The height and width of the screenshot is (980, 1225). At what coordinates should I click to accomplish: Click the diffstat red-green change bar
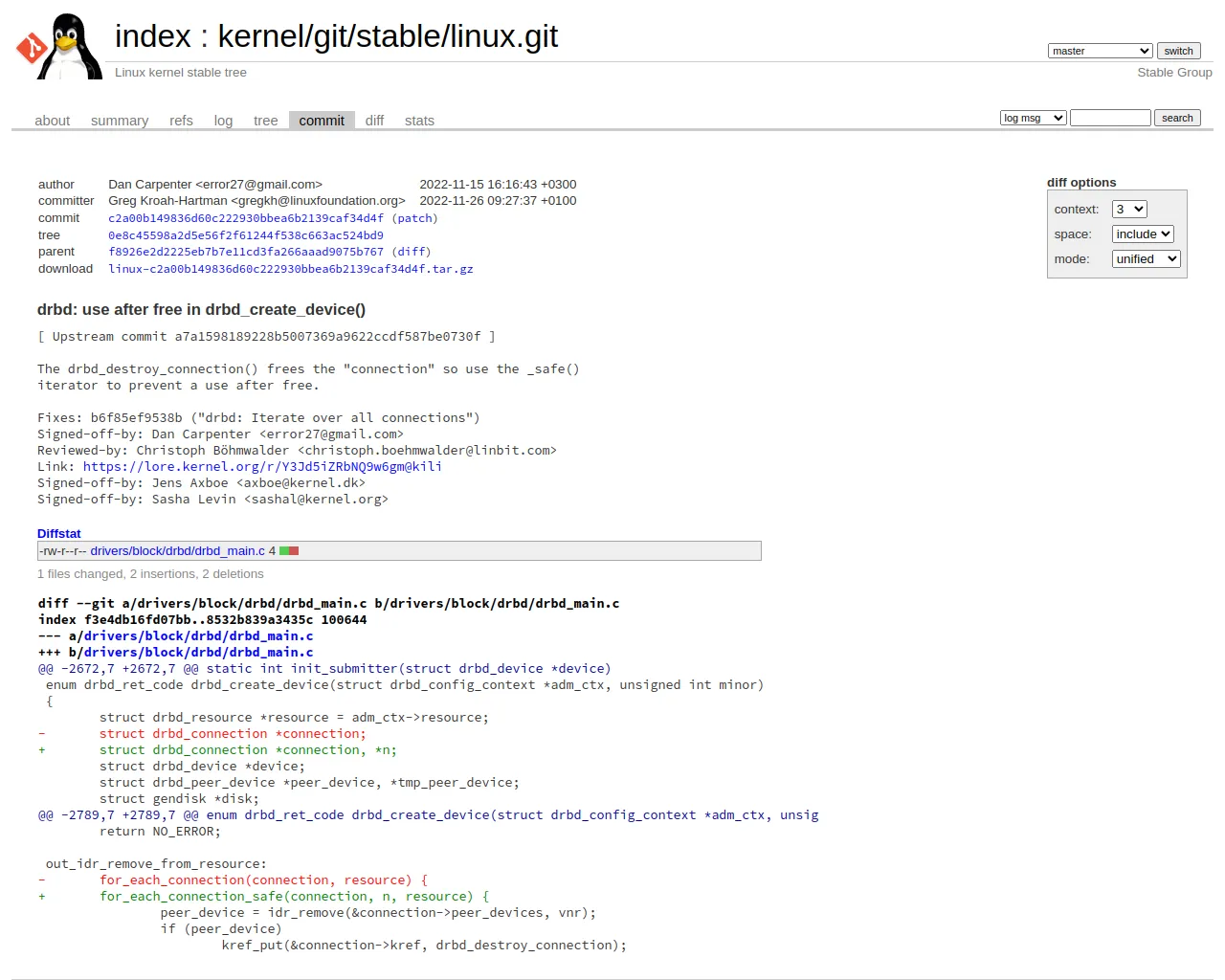289,551
